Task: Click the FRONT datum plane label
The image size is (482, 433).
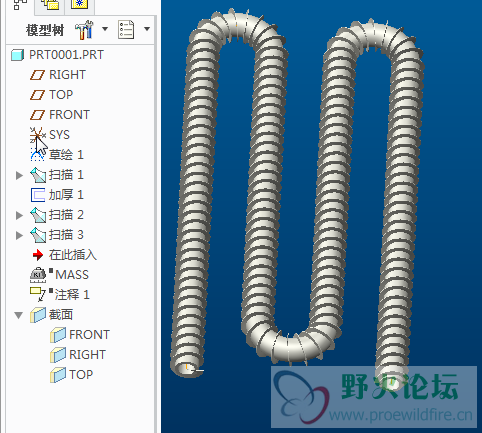Action: [x=69, y=115]
